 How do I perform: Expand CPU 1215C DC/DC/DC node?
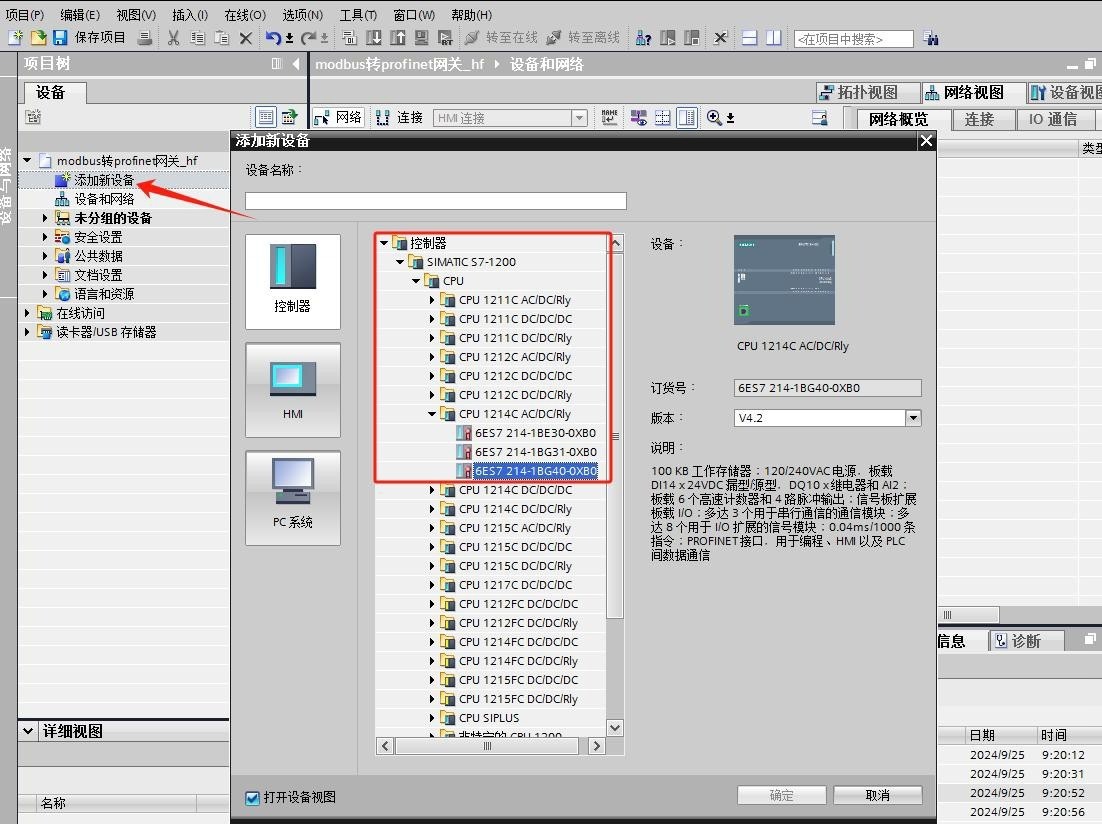pyautogui.click(x=432, y=546)
